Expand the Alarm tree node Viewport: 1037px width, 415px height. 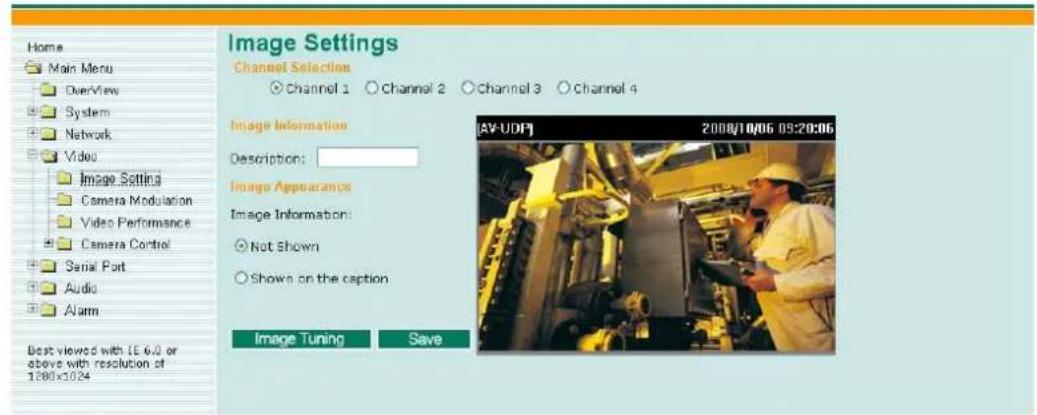(x=31, y=310)
